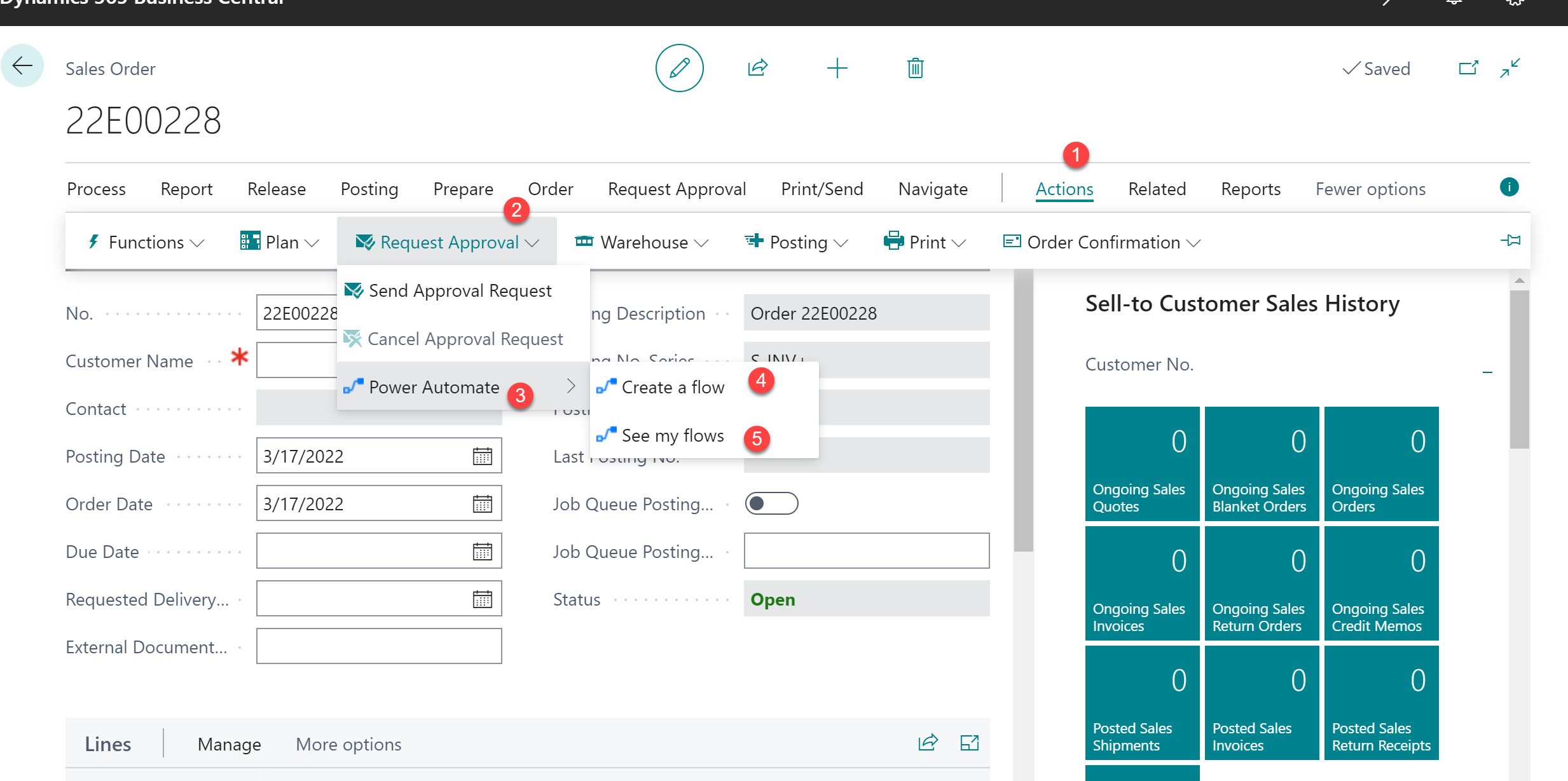
Task: Click the back arrow button
Action: [x=23, y=65]
